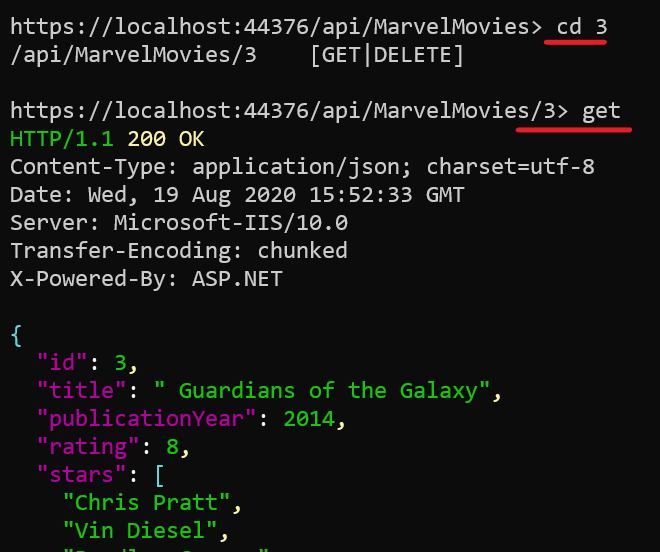Click the '200 OK' status text

(x=166, y=139)
